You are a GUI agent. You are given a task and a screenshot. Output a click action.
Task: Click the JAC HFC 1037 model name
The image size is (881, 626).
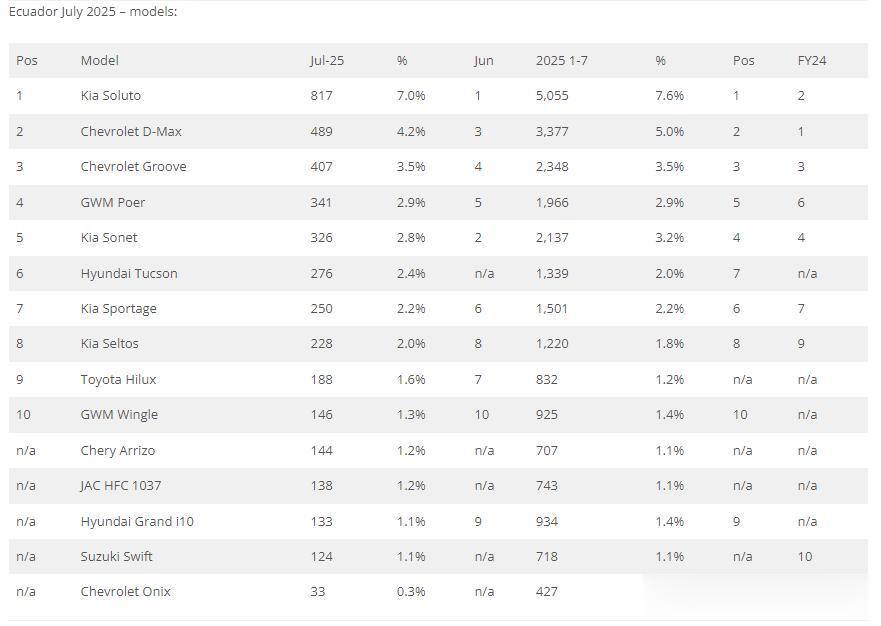click(120, 485)
